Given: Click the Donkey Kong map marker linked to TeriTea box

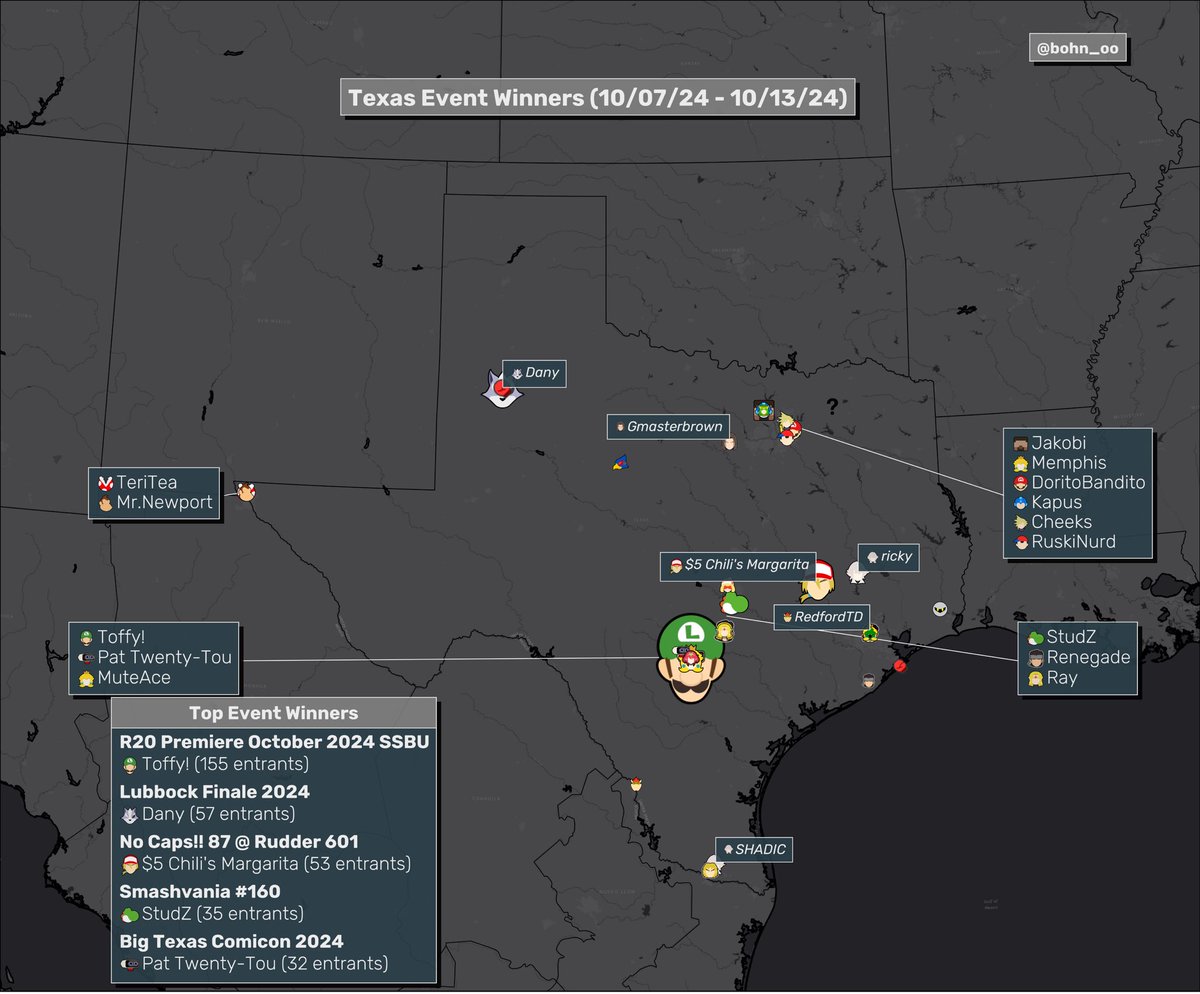Looking at the screenshot, I should point(246,490).
